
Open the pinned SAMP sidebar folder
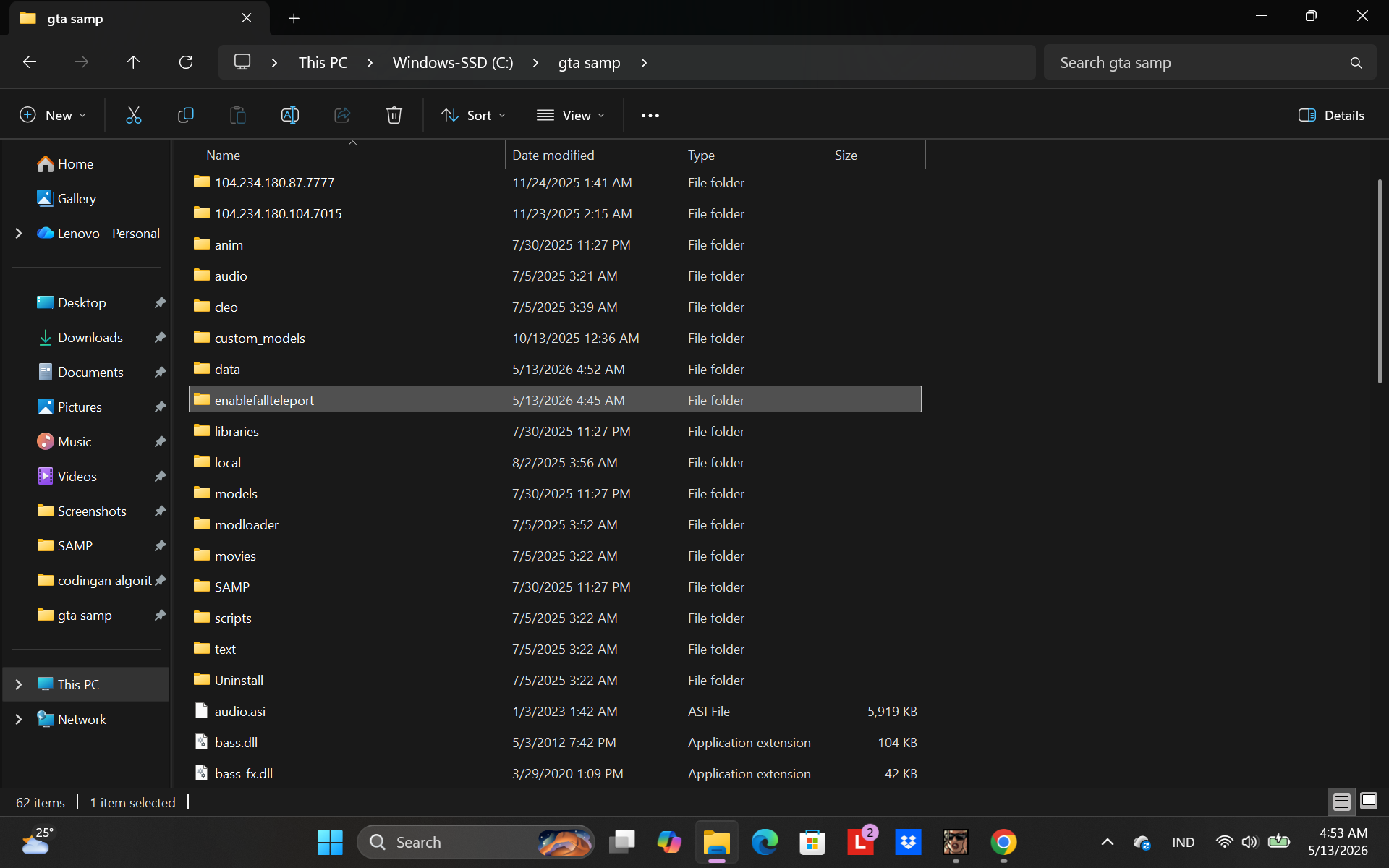pyautogui.click(x=75, y=546)
